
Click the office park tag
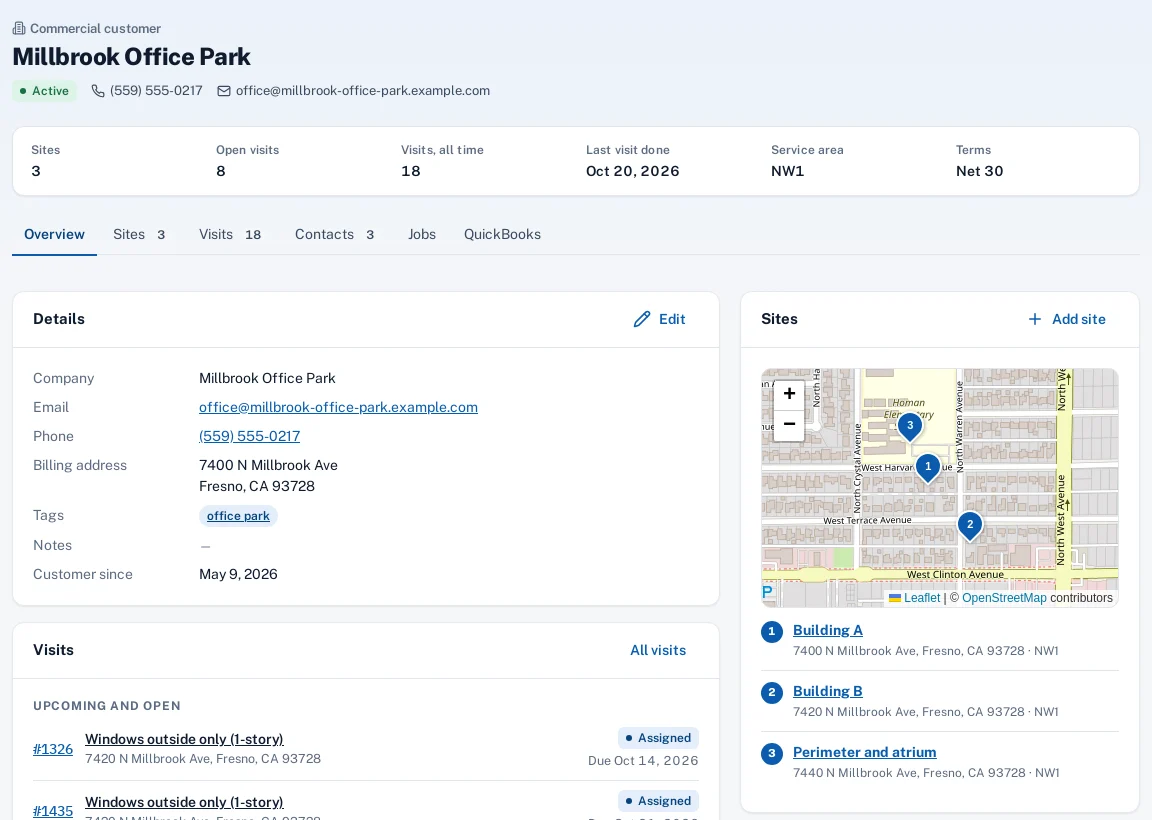pos(238,516)
